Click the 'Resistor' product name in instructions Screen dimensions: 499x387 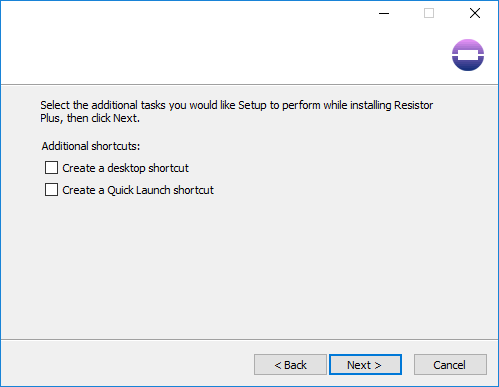(x=413, y=105)
